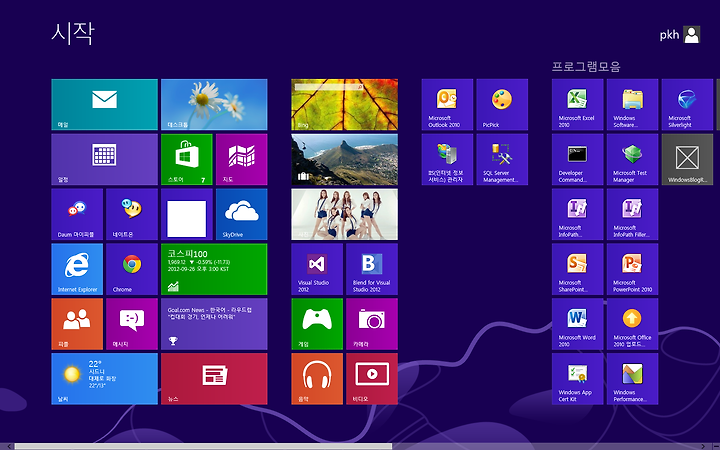Open the weather tile showing 22°

pos(104,379)
